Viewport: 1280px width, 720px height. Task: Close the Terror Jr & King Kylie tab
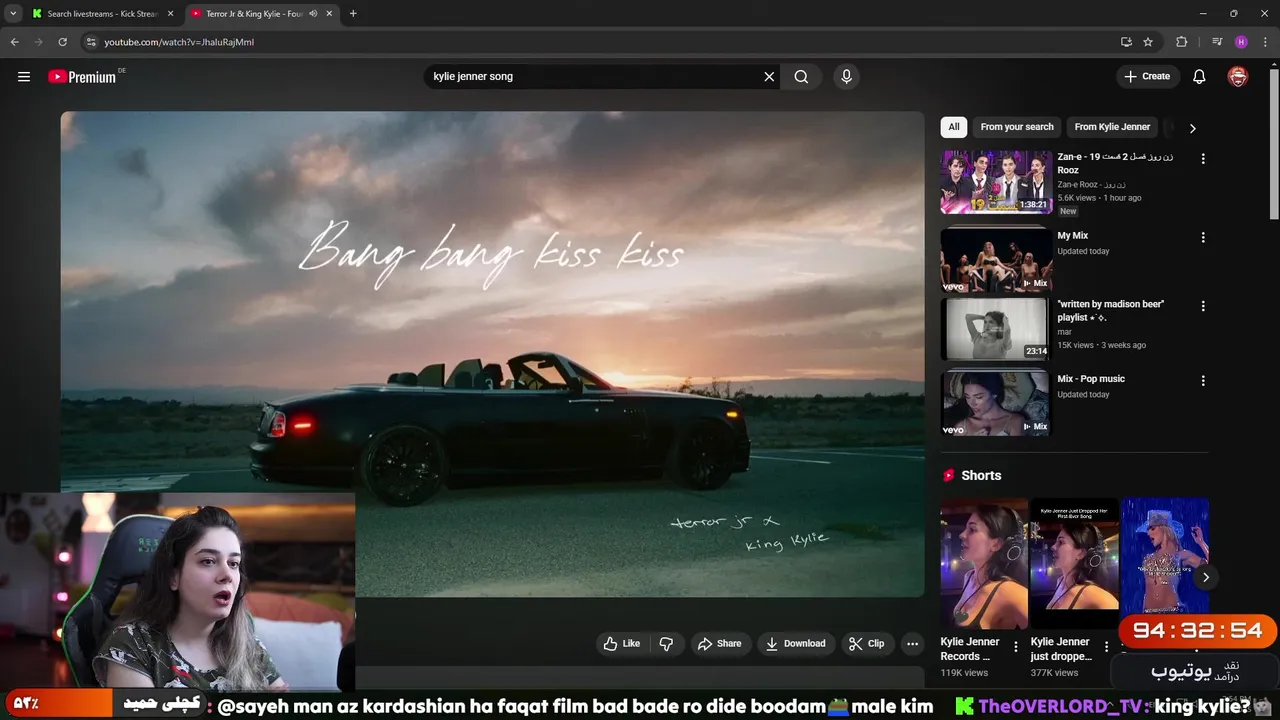pyautogui.click(x=329, y=14)
